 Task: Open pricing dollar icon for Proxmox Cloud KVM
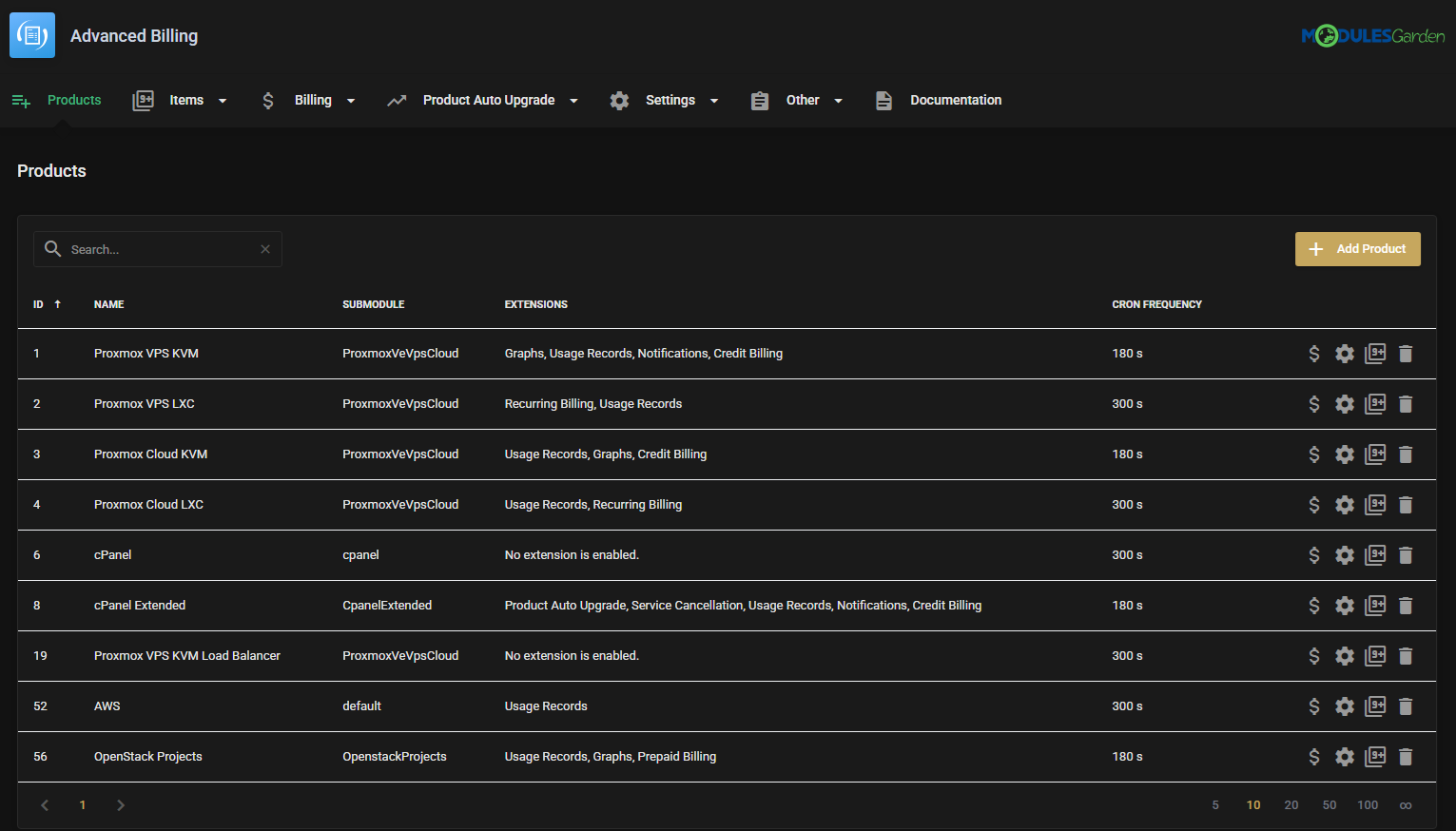click(x=1314, y=454)
